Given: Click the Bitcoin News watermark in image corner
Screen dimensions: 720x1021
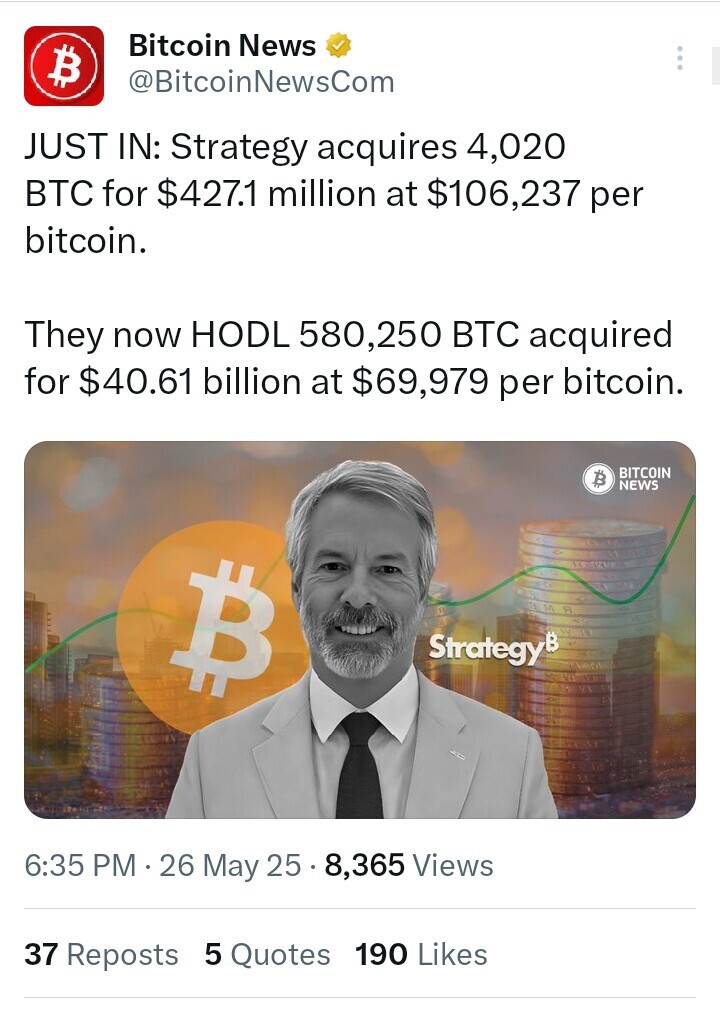Looking at the screenshot, I should tap(626, 479).
